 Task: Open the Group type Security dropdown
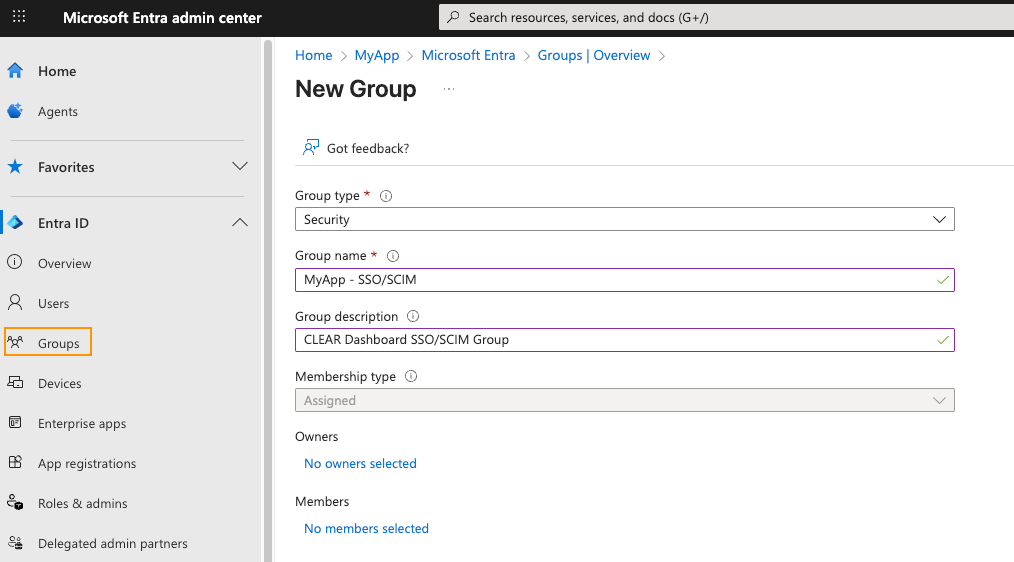point(625,219)
